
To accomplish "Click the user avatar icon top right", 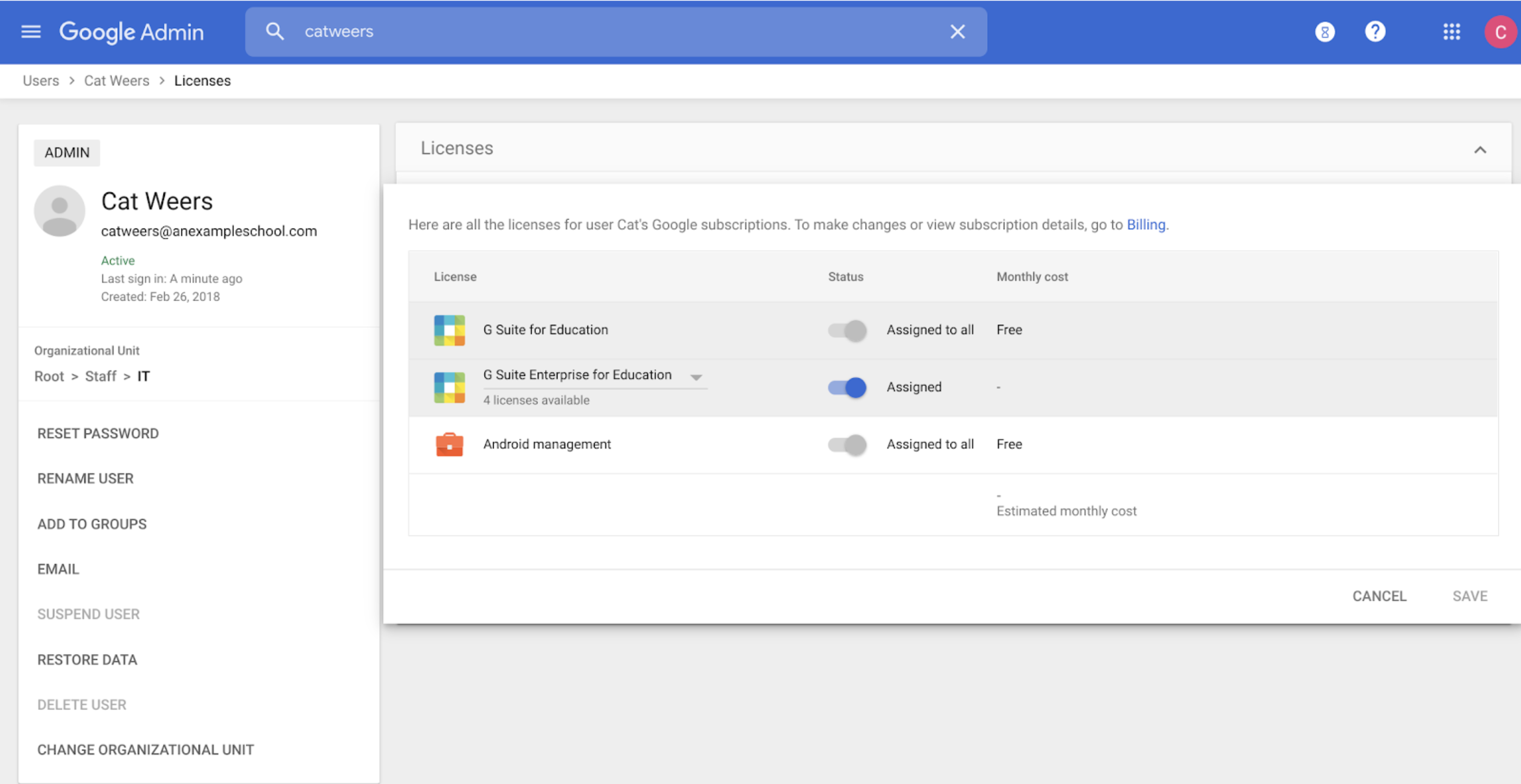I will click(x=1498, y=30).
